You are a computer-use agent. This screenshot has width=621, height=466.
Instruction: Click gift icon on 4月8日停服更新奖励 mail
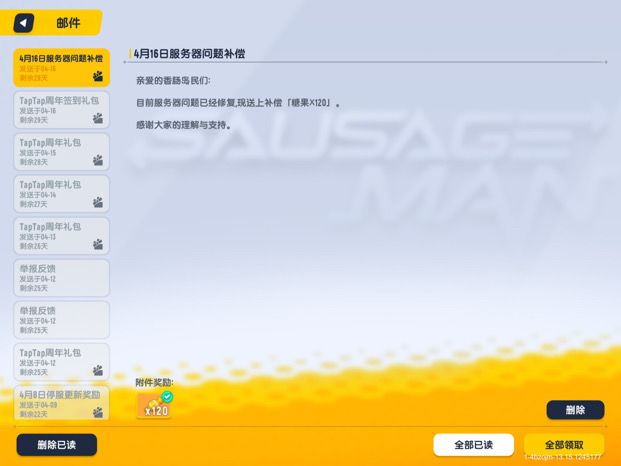click(98, 413)
